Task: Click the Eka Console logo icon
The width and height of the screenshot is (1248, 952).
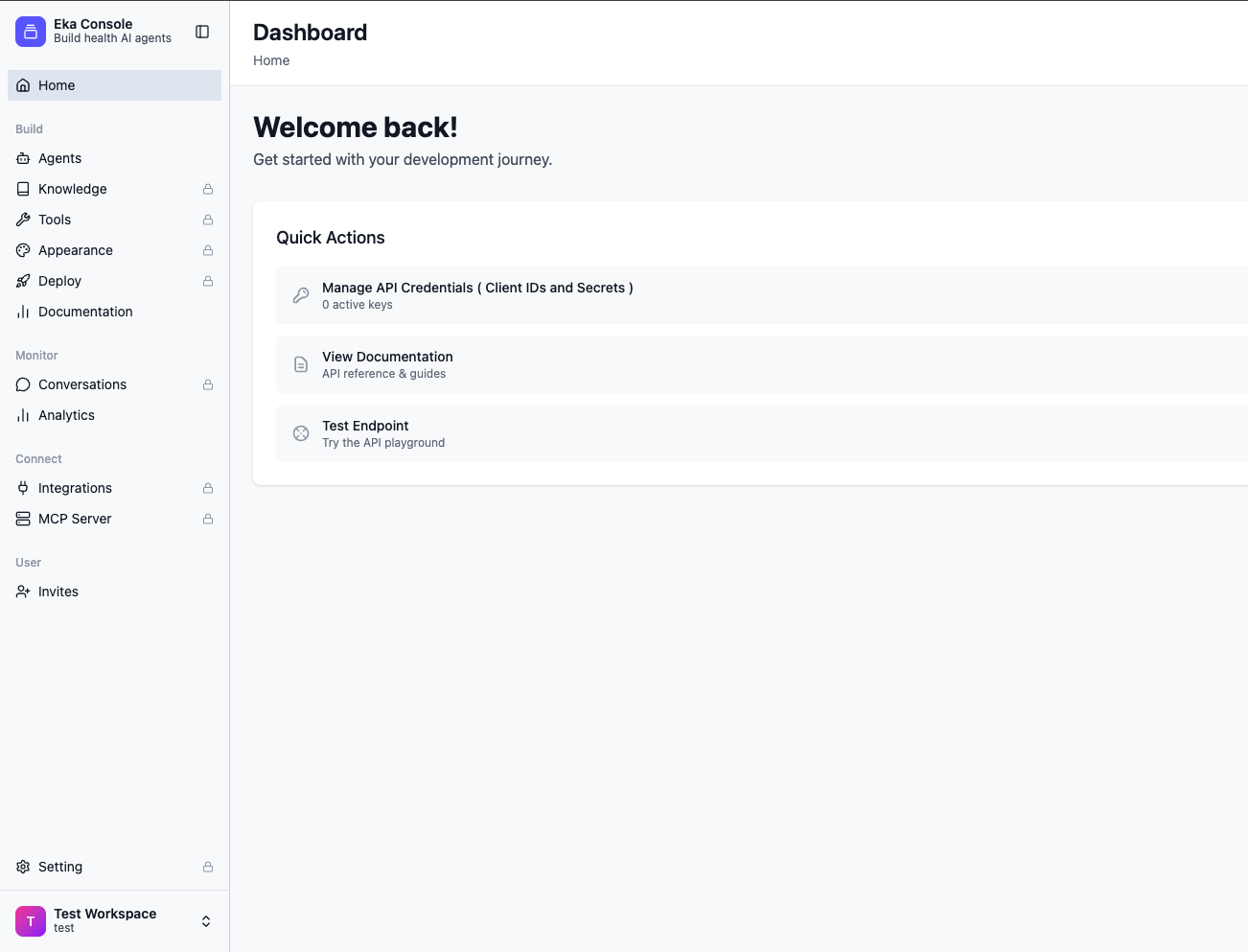Action: [31, 32]
